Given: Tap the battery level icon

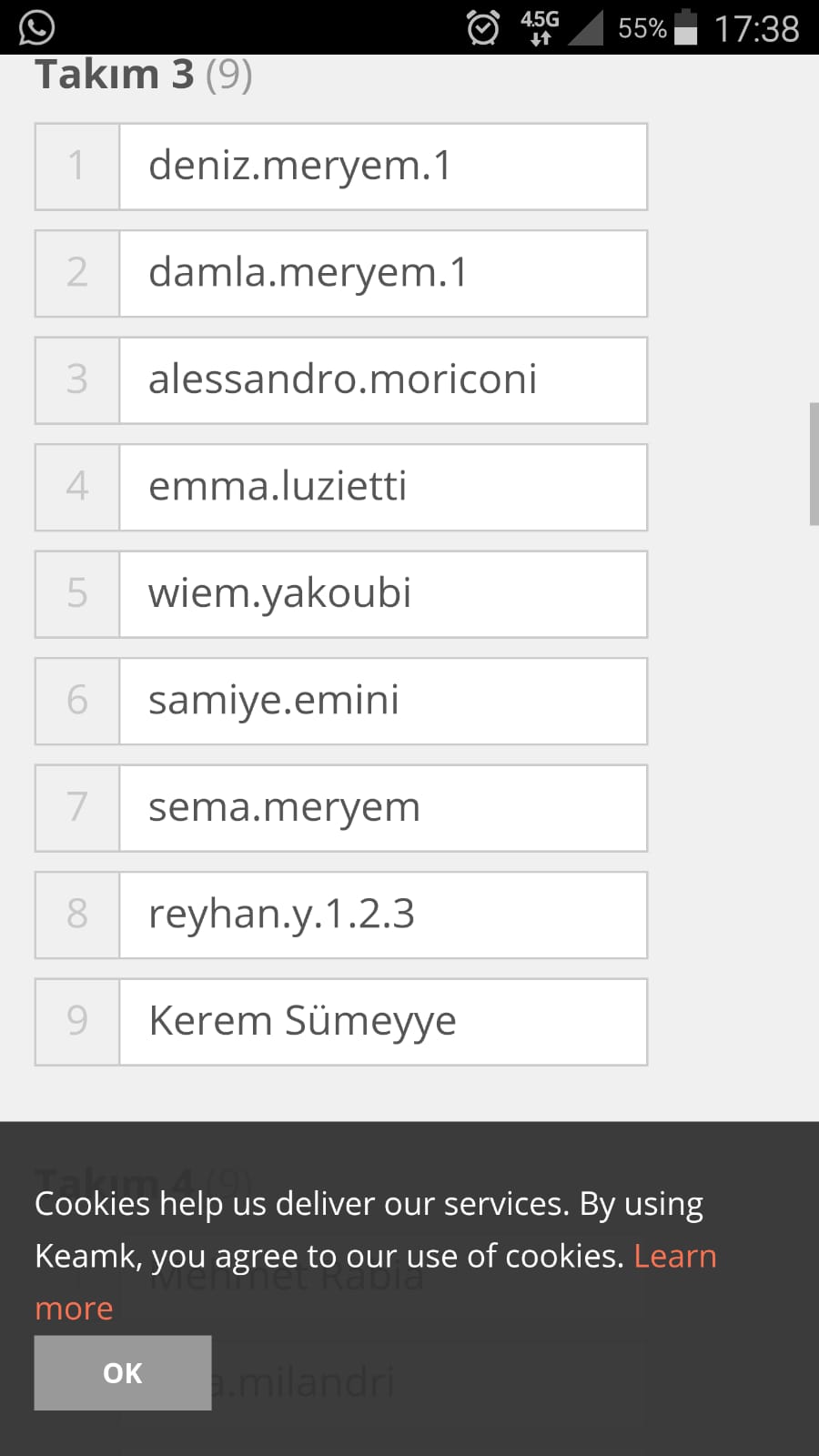Looking at the screenshot, I should click(x=684, y=27).
